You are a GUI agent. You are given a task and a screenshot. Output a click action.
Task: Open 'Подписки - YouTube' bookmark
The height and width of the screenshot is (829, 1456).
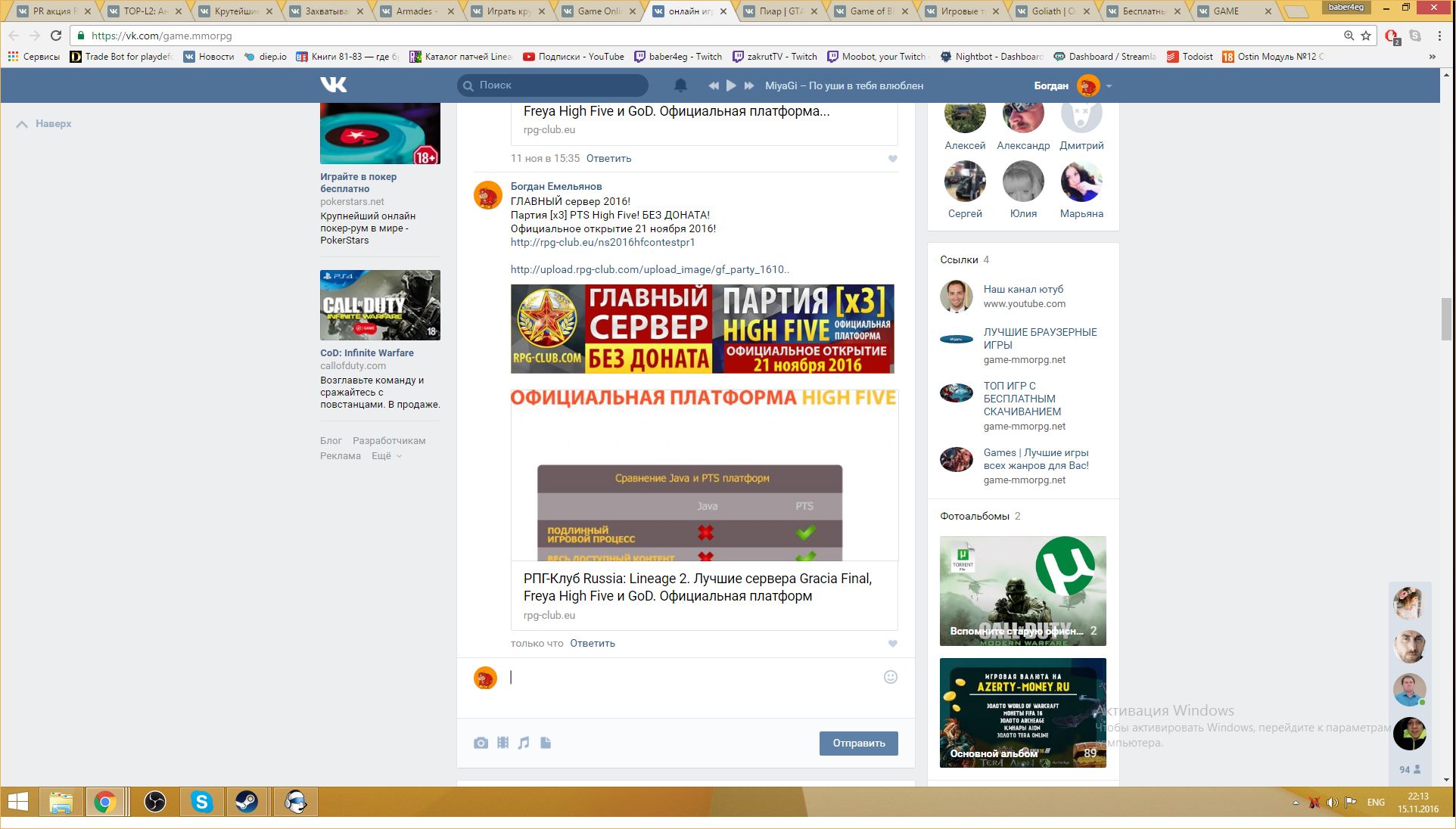pos(574,57)
